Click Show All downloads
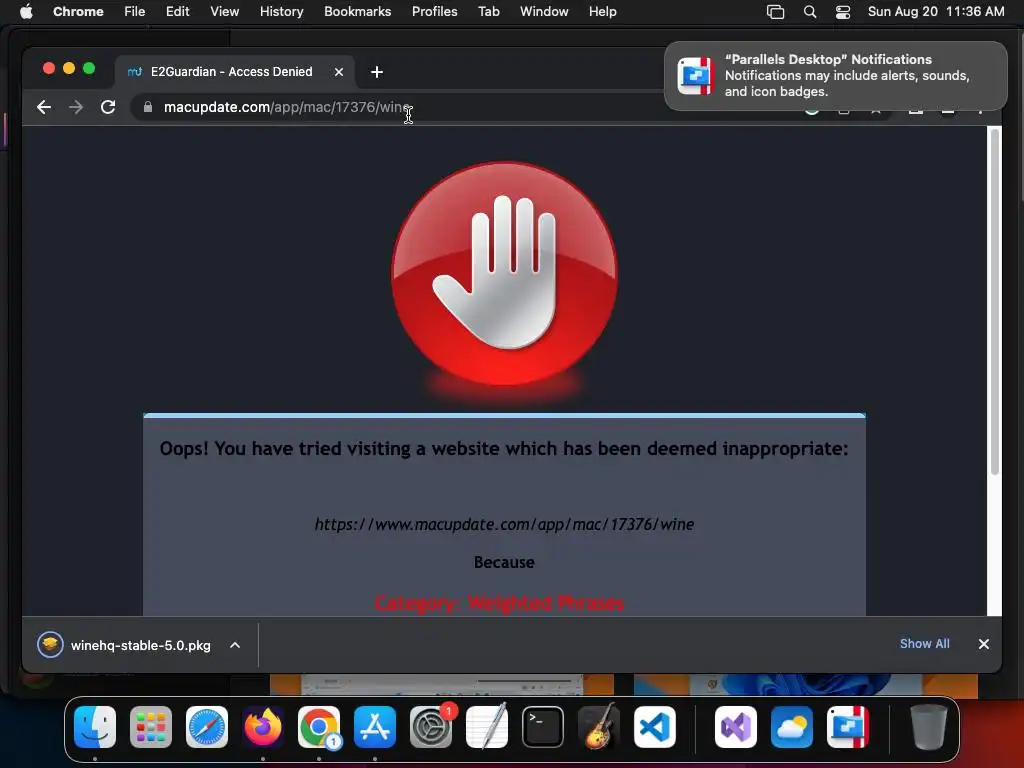The image size is (1024, 768). (925, 644)
